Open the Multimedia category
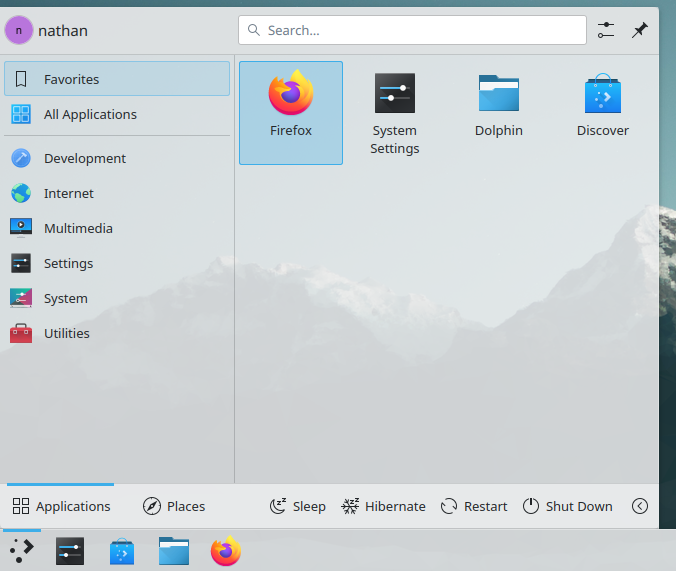Viewport: 676px width, 571px height. pos(117,228)
